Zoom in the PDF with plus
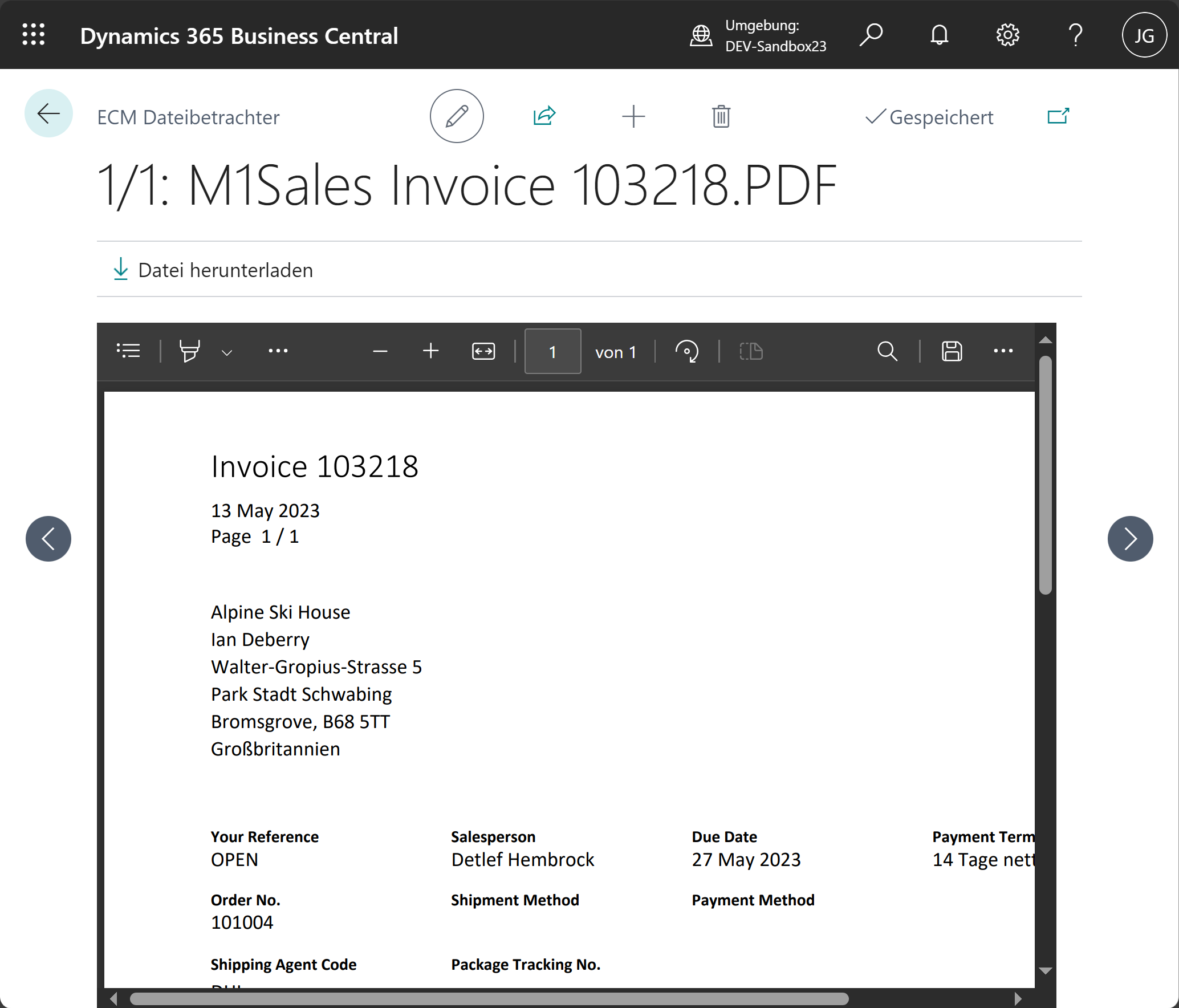The image size is (1179, 1008). click(431, 351)
